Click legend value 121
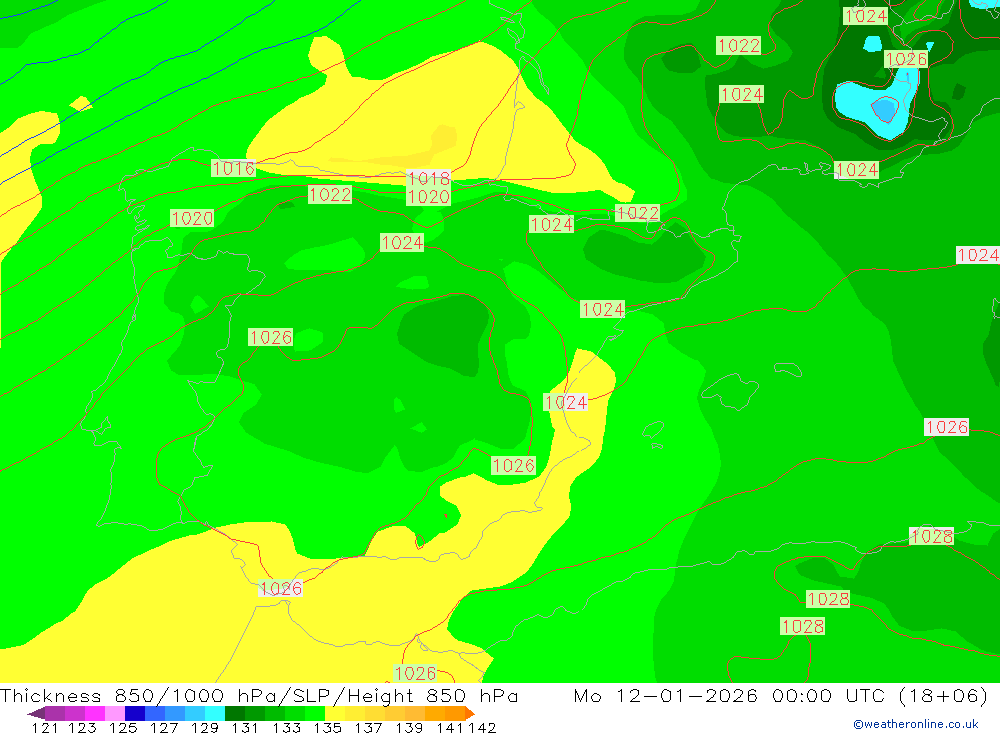Image resolution: width=1000 pixels, height=733 pixels. tap(45, 727)
